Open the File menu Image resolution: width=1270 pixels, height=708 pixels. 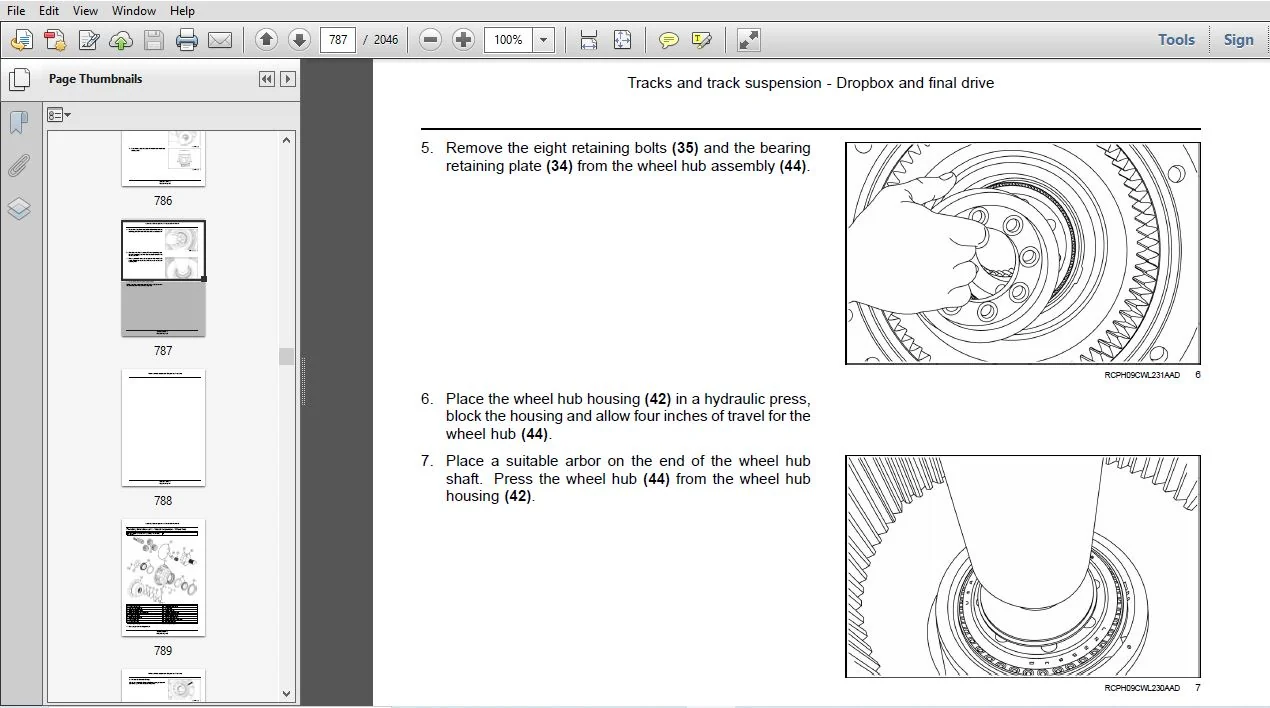pos(16,10)
